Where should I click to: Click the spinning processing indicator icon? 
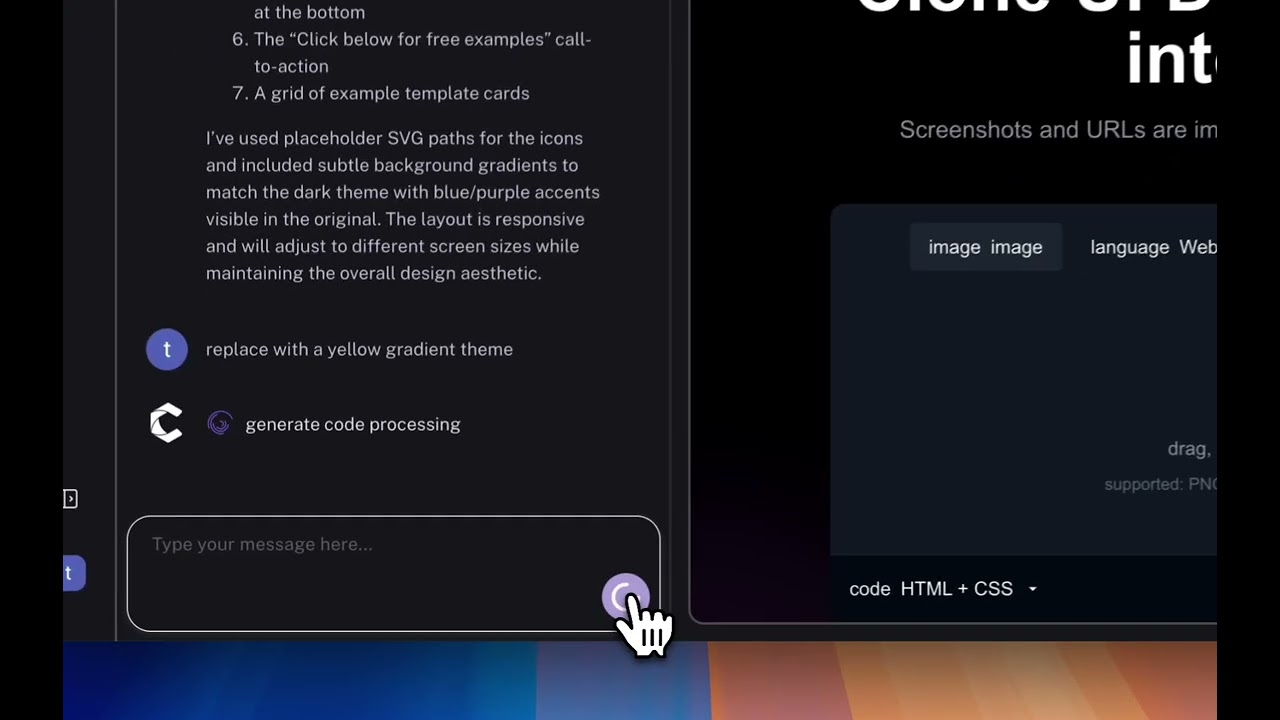click(219, 424)
